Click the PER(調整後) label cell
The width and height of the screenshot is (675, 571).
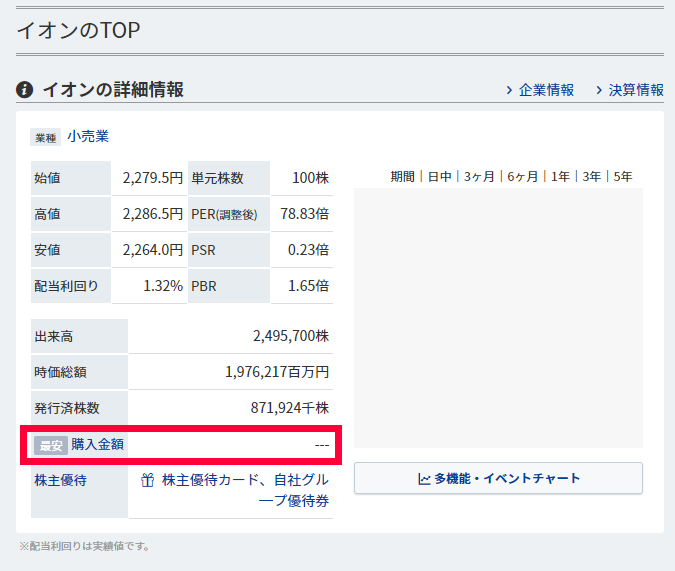[x=229, y=214]
